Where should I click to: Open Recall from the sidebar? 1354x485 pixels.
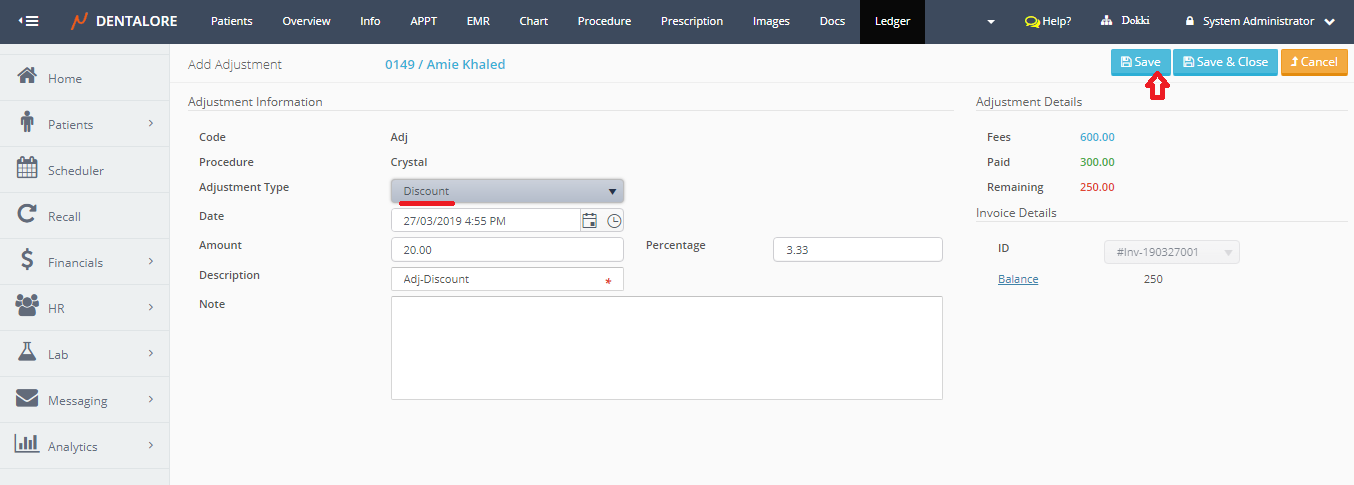[x=64, y=216]
